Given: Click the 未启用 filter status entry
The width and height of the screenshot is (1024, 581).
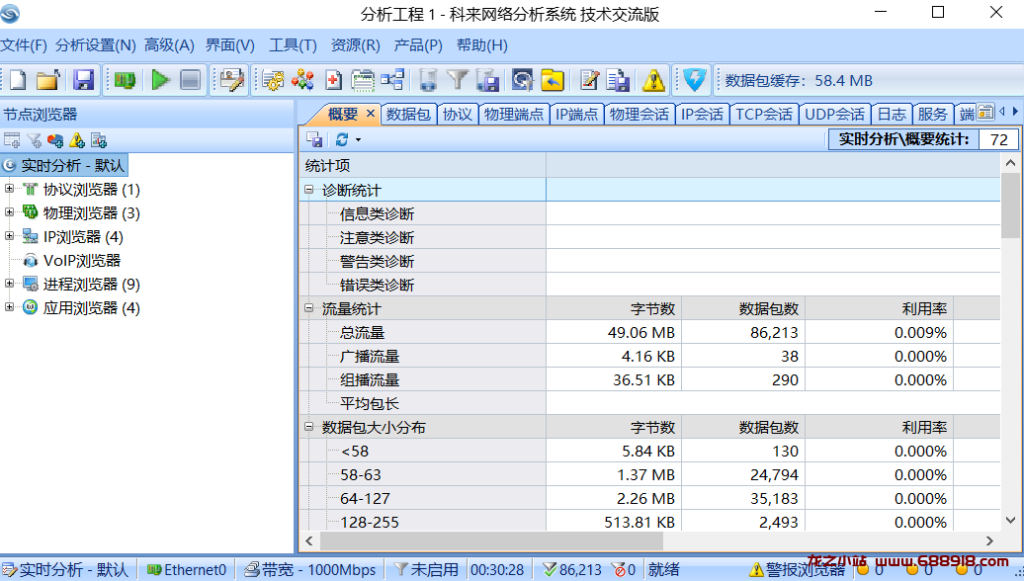Looking at the screenshot, I should [x=427, y=570].
